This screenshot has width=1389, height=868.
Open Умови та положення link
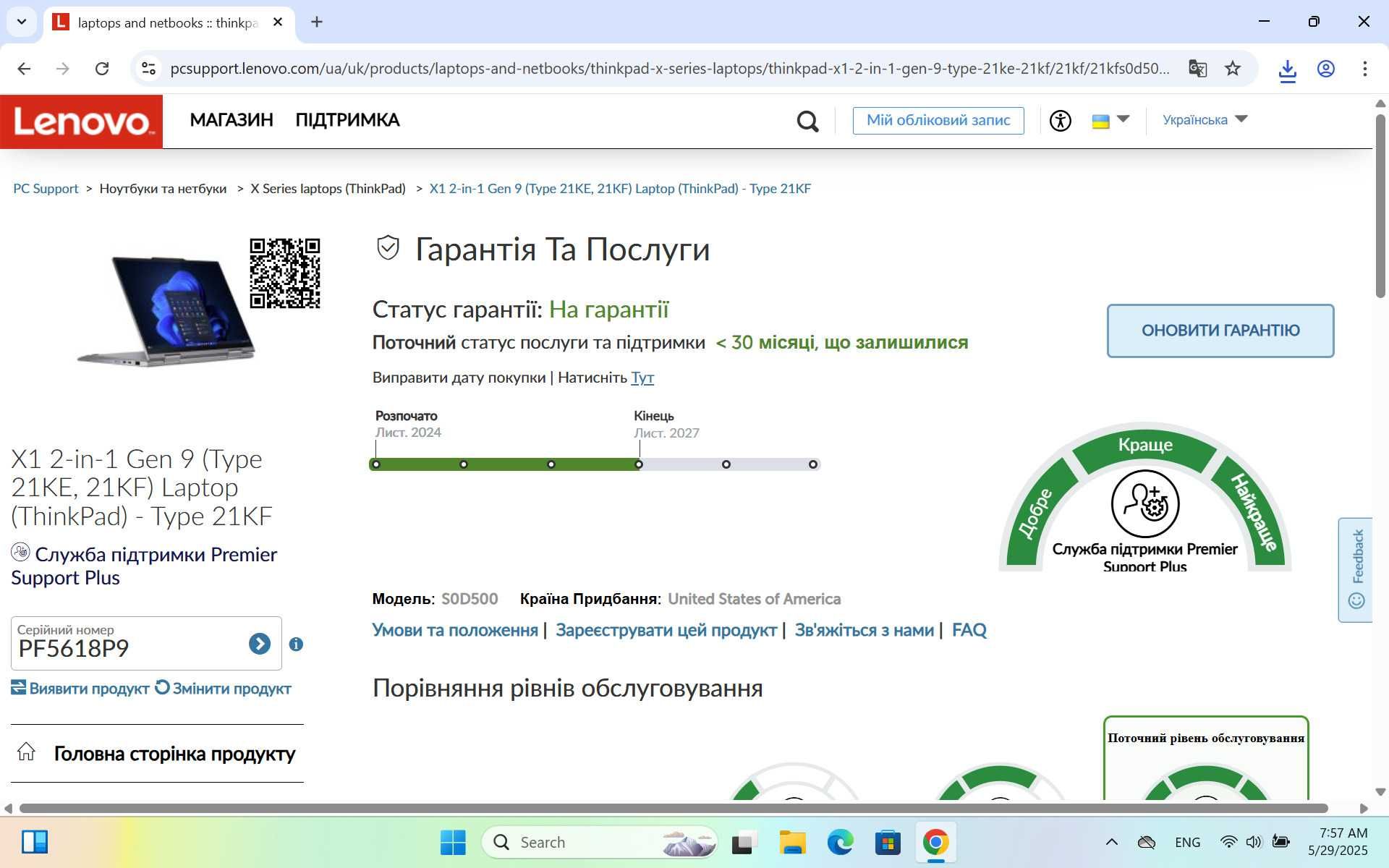click(455, 630)
